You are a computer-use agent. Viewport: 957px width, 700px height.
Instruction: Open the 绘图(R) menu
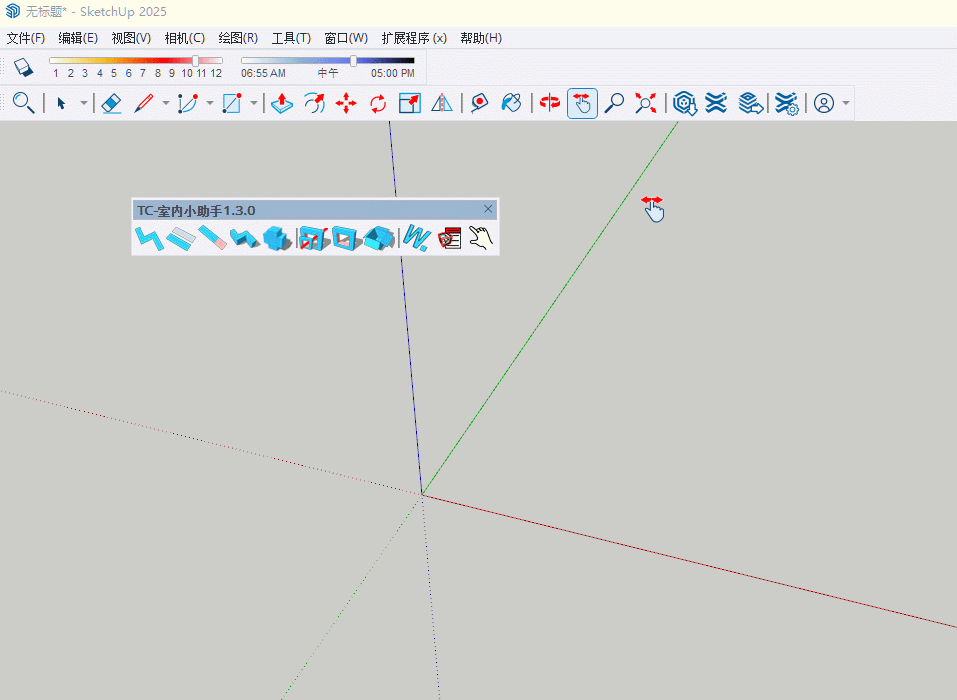[238, 38]
